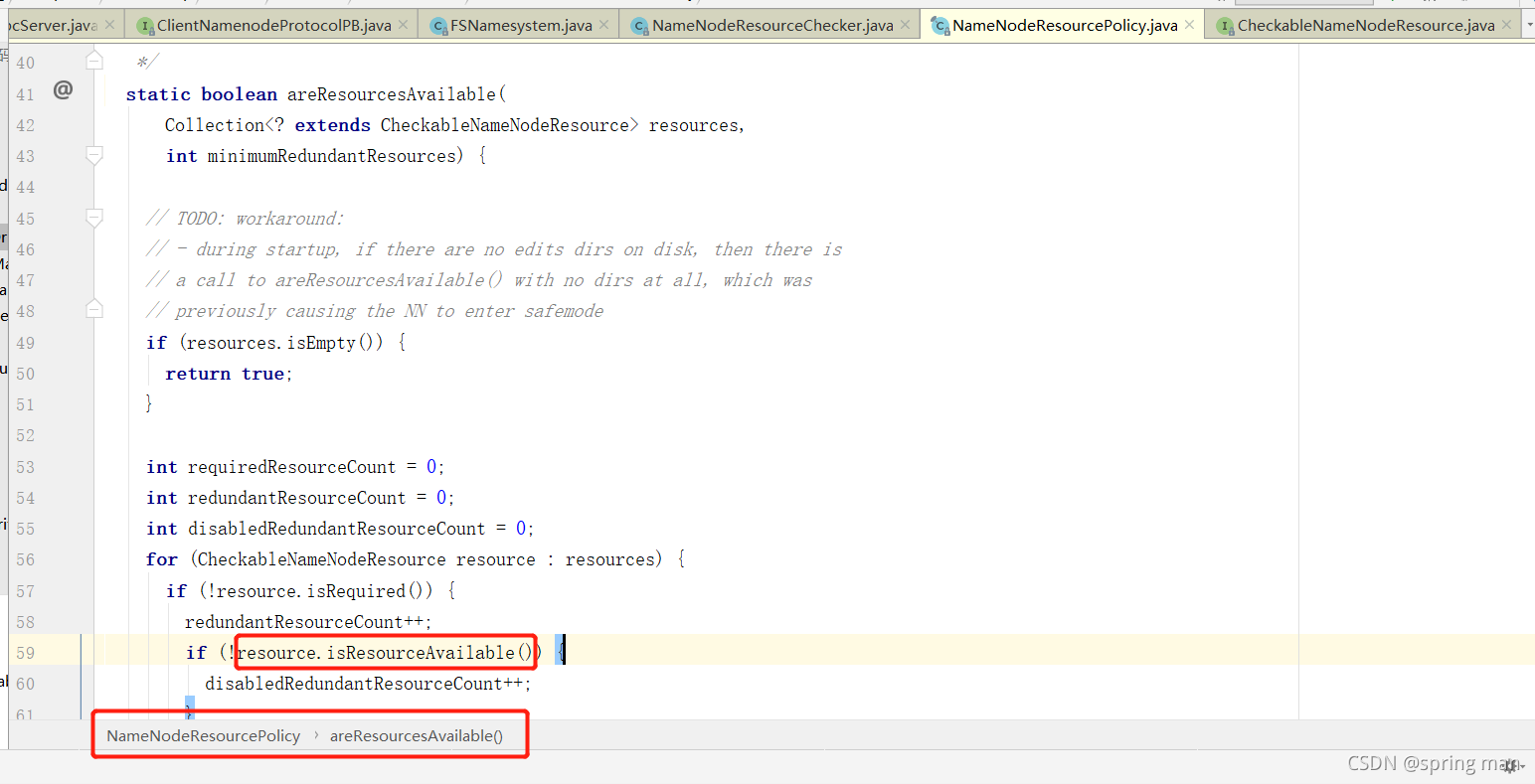Click line number 49 in the gutter

click(26, 343)
